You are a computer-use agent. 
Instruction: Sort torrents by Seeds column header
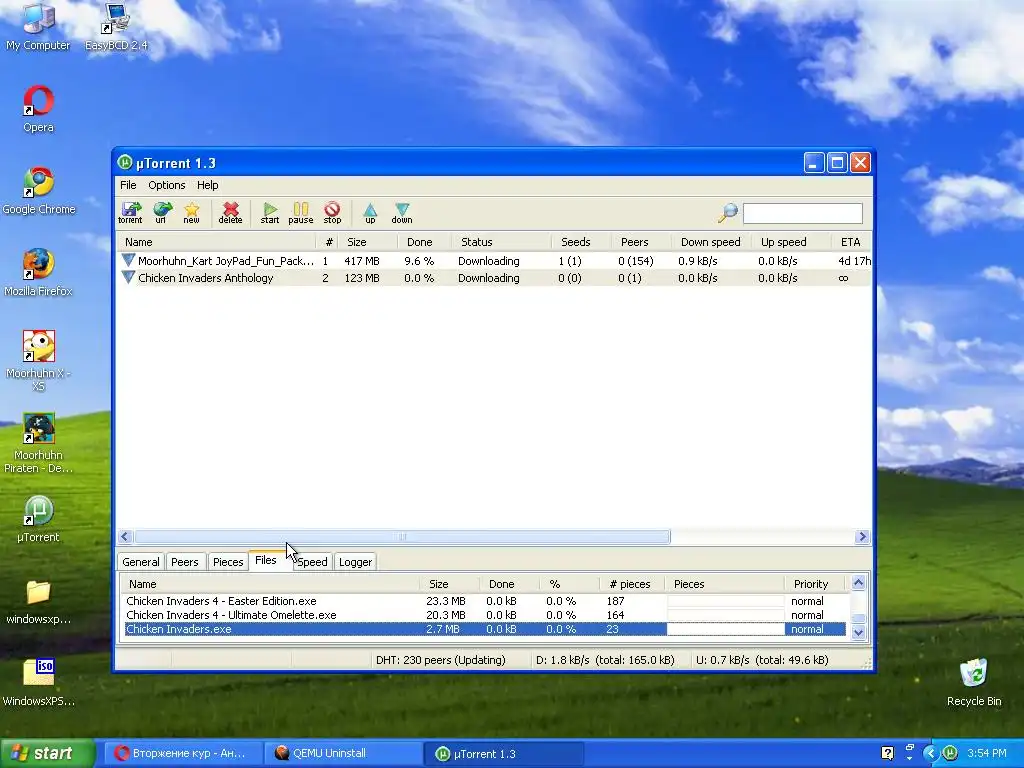coord(581,242)
